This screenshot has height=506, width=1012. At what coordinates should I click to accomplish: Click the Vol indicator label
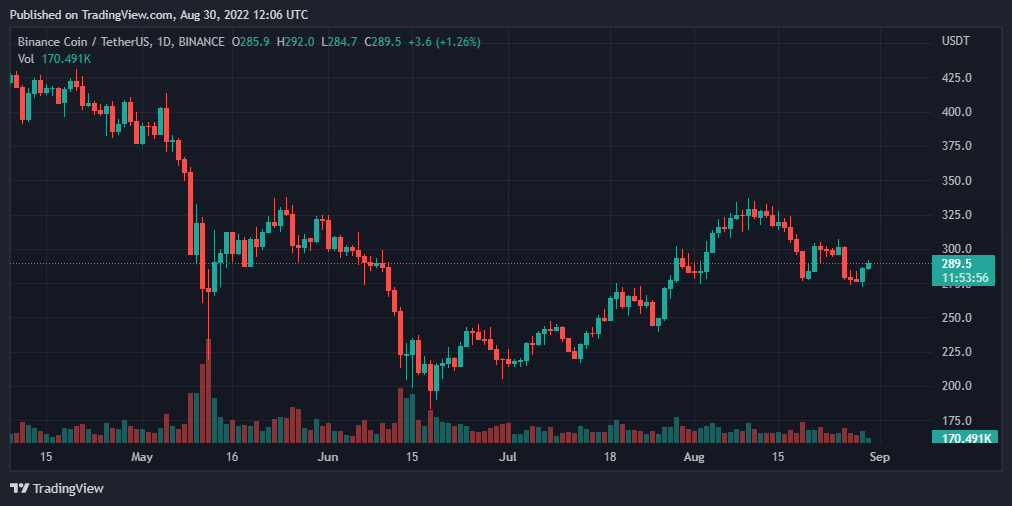point(27,59)
